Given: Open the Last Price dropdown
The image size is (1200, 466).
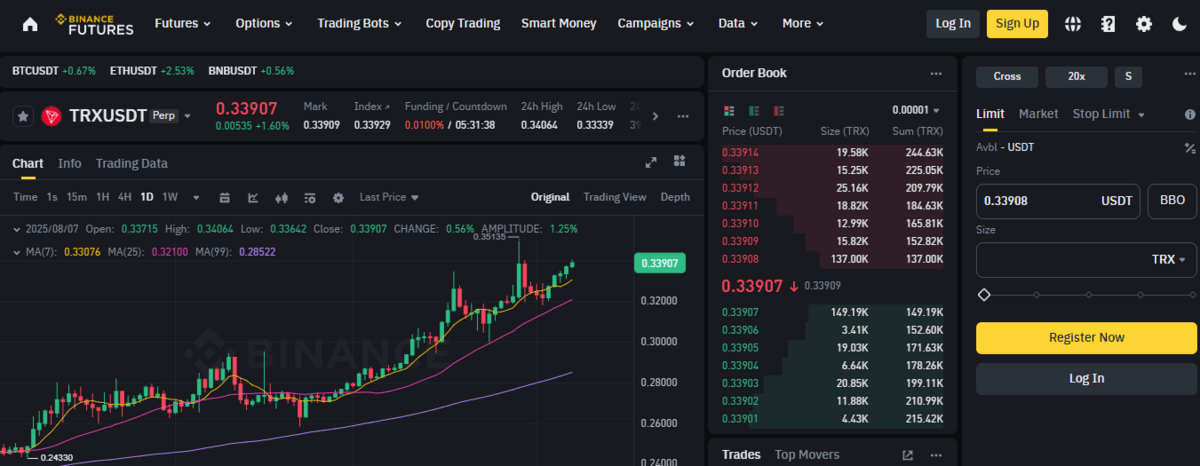Looking at the screenshot, I should 389,197.
